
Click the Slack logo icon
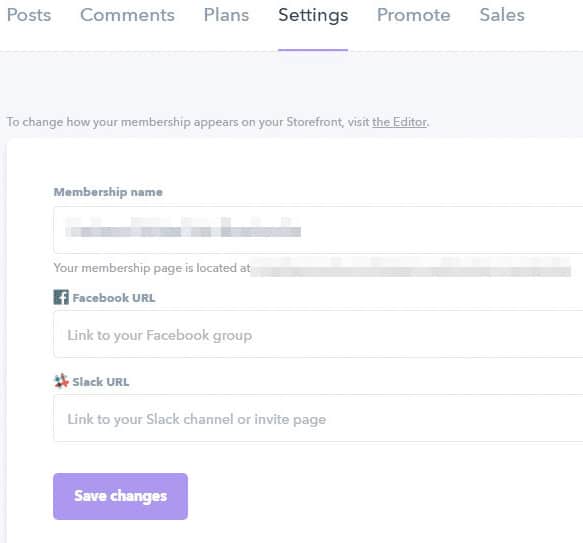(61, 381)
